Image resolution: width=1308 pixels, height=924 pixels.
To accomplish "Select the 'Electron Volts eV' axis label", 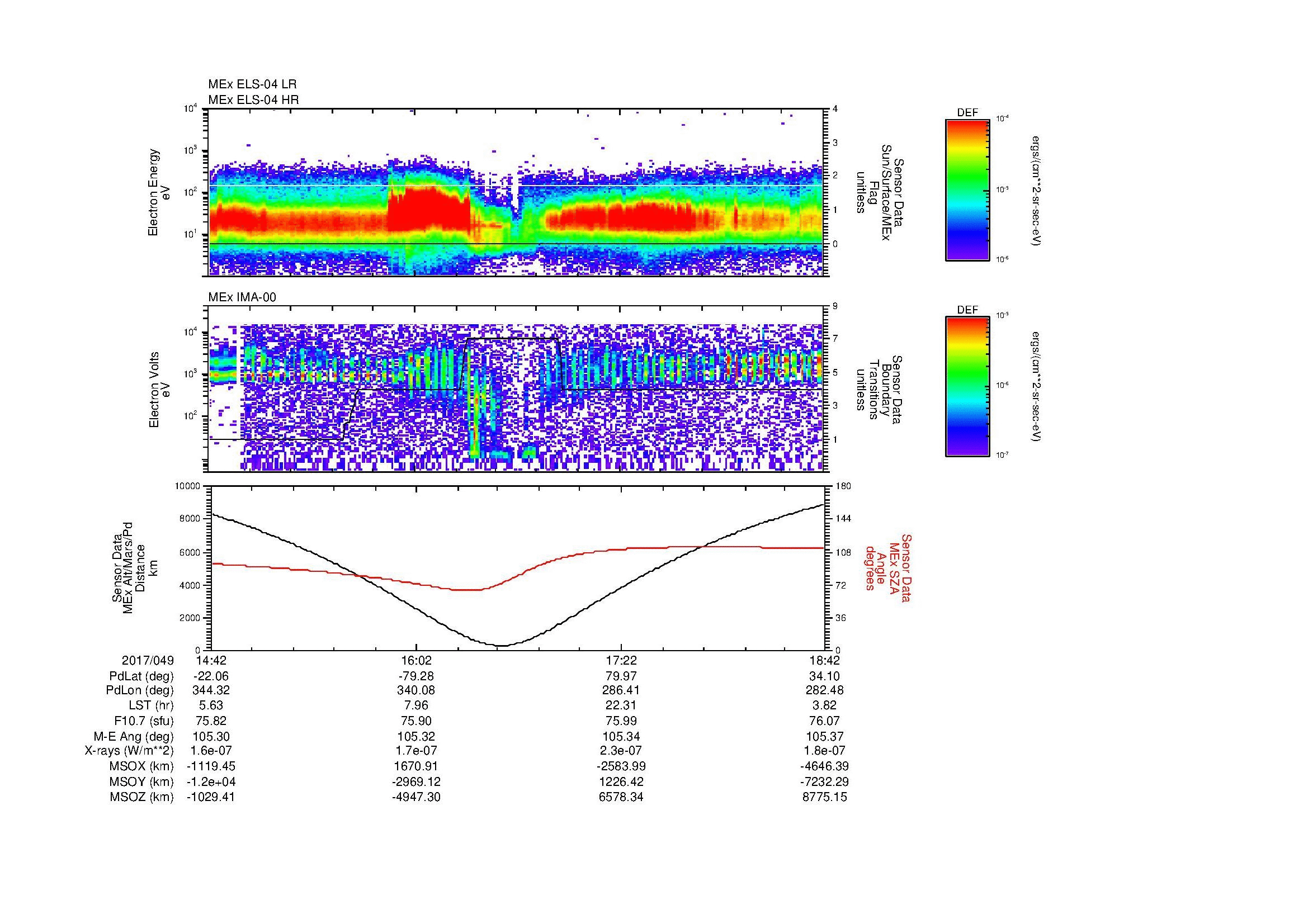I will [159, 390].
